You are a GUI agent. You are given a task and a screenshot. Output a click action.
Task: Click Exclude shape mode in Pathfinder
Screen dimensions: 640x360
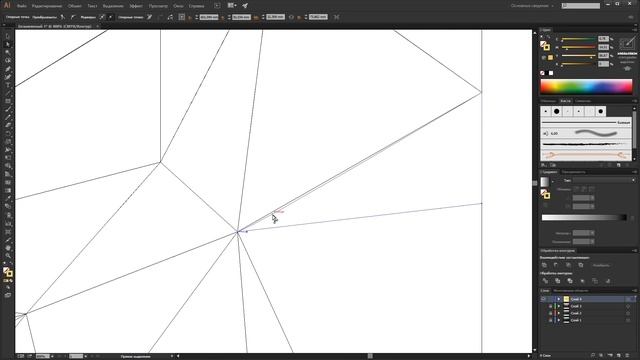[580, 265]
